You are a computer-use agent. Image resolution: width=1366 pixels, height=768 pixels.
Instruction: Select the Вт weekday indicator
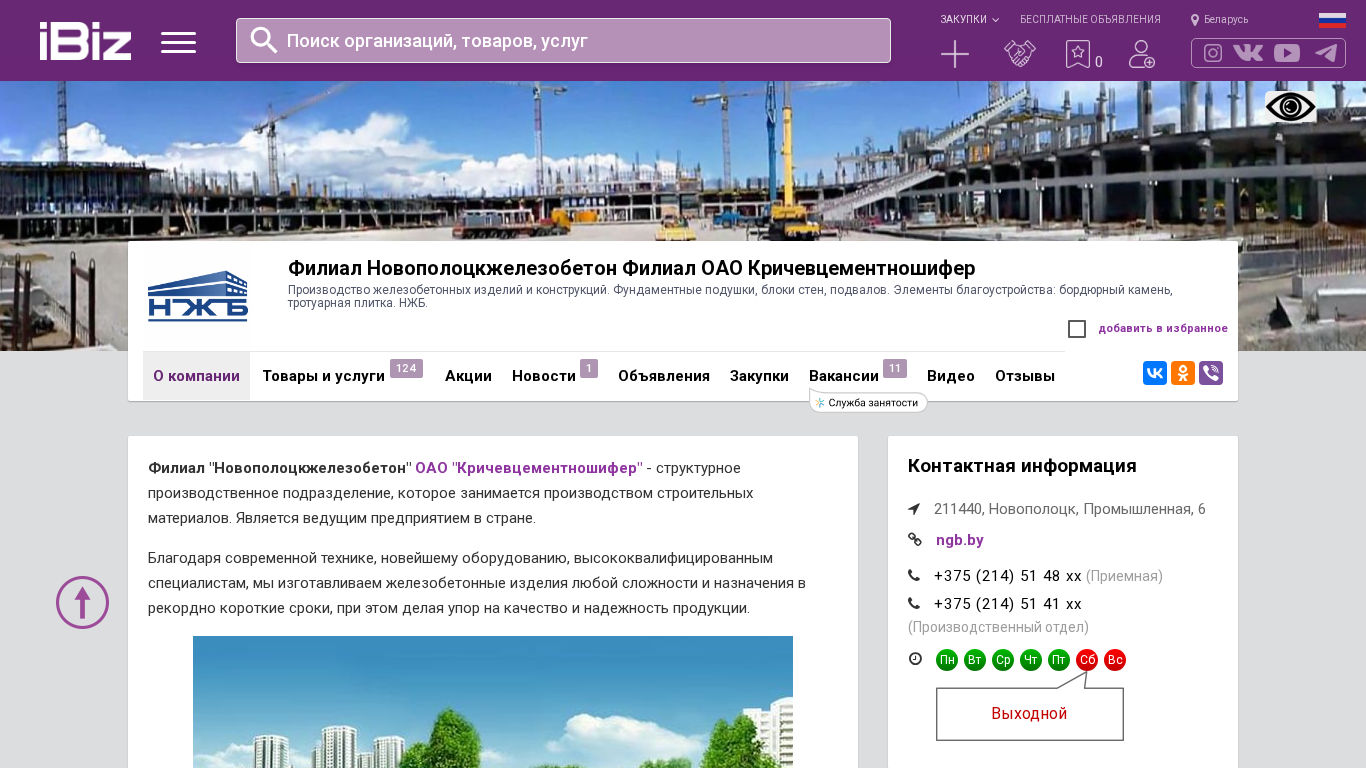(x=975, y=660)
